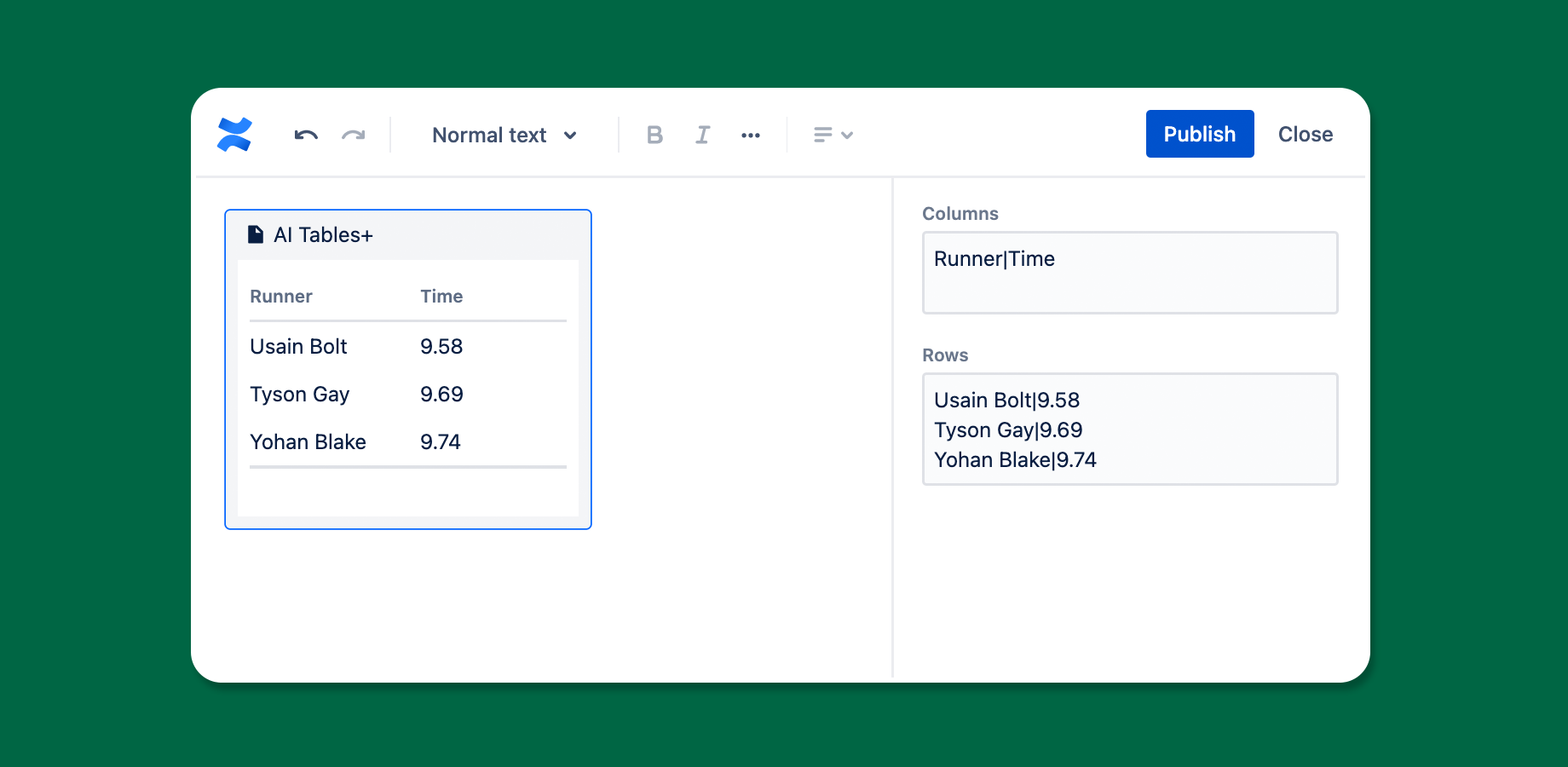This screenshot has width=1568, height=767.
Task: Select the 9.69 time cell
Action: [x=441, y=395]
